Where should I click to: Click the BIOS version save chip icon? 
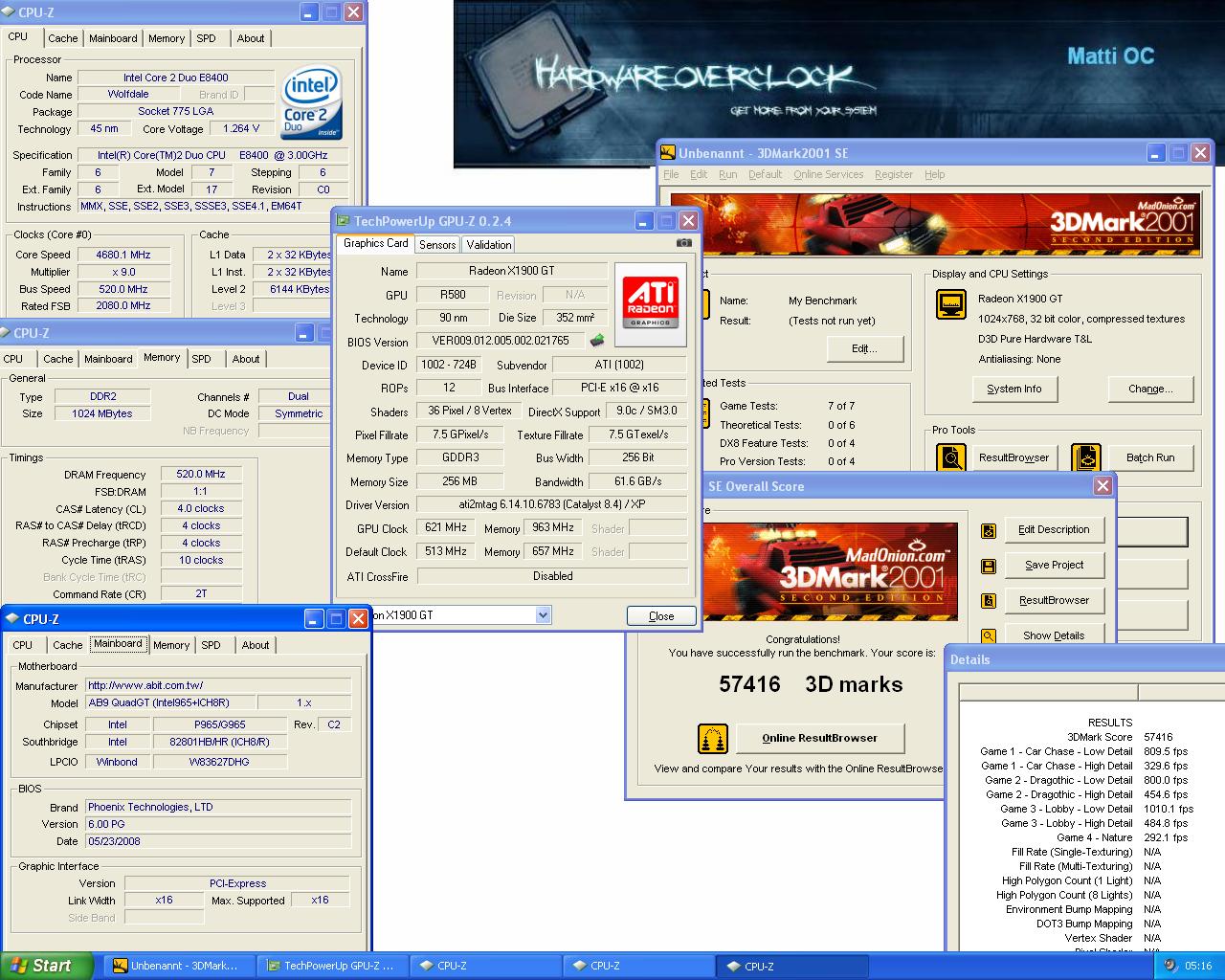(597, 340)
